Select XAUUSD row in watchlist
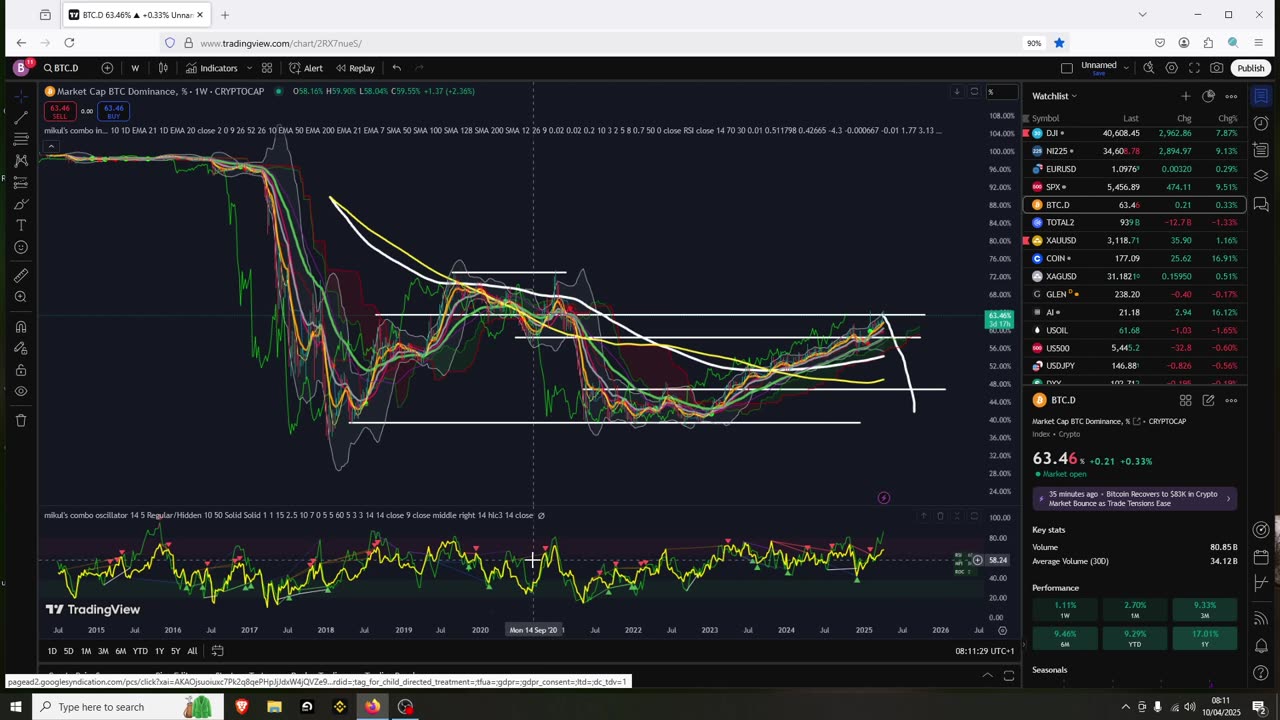Image resolution: width=1280 pixels, height=720 pixels. 1134,240
